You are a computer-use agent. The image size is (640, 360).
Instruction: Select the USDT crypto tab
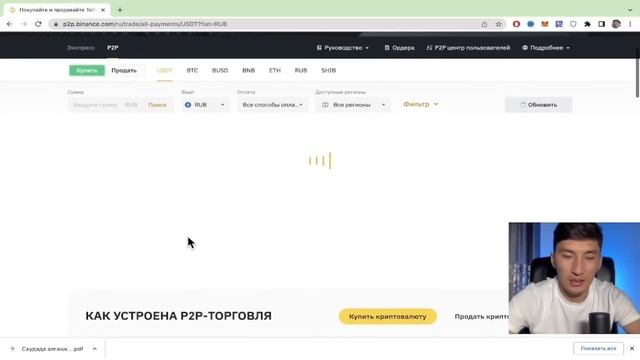(164, 70)
